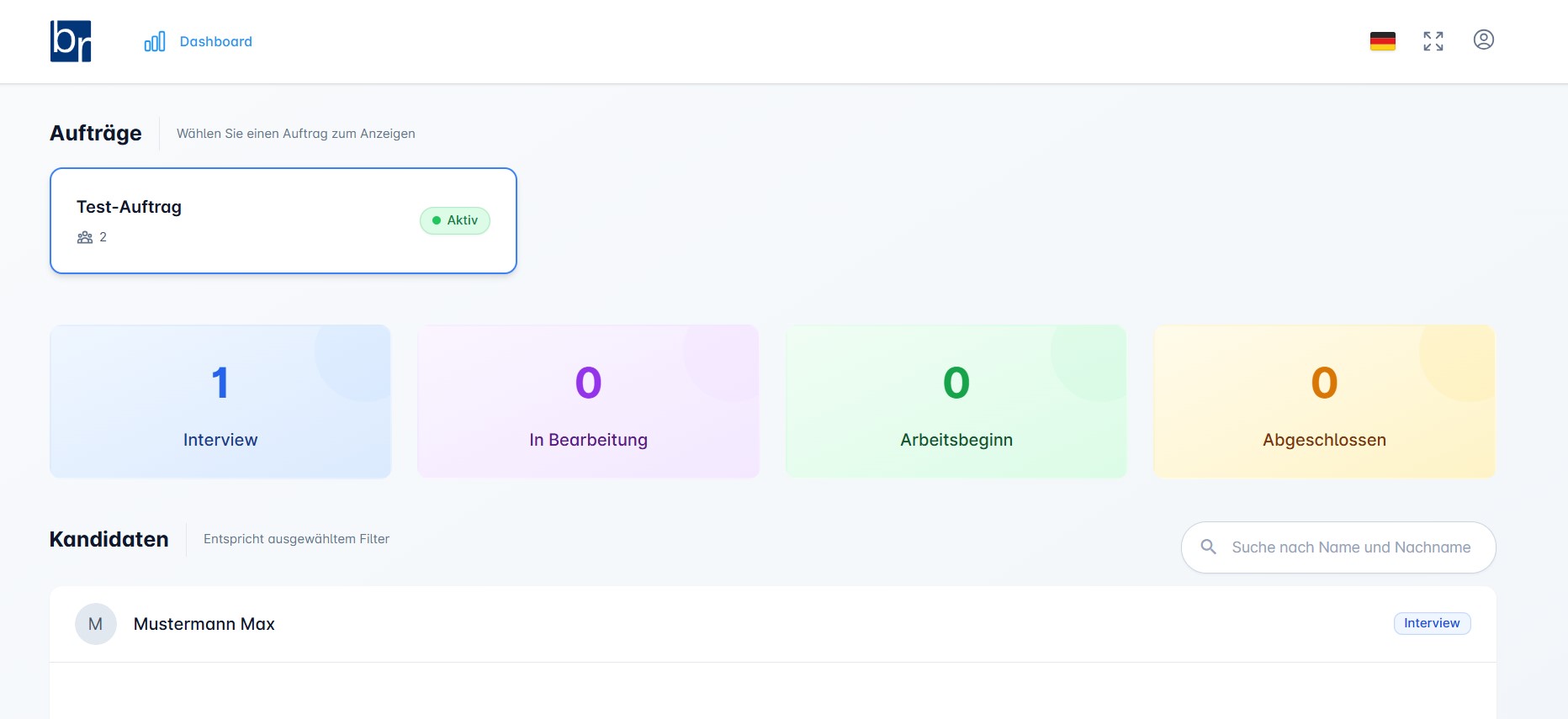Select the Test-Auftrag order card

click(283, 220)
